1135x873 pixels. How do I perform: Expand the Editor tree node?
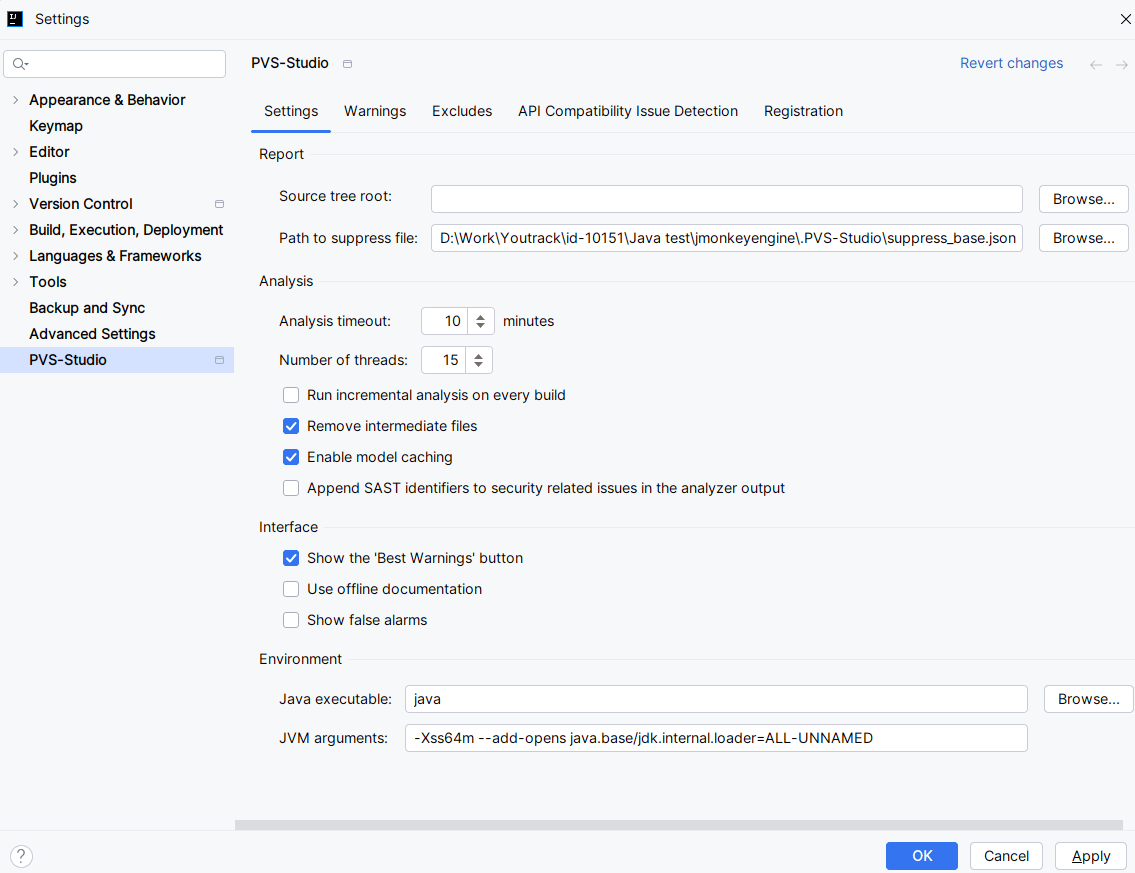point(15,152)
